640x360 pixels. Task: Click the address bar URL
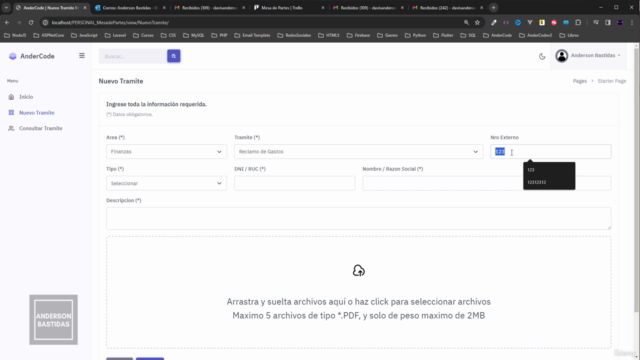tap(110, 22)
